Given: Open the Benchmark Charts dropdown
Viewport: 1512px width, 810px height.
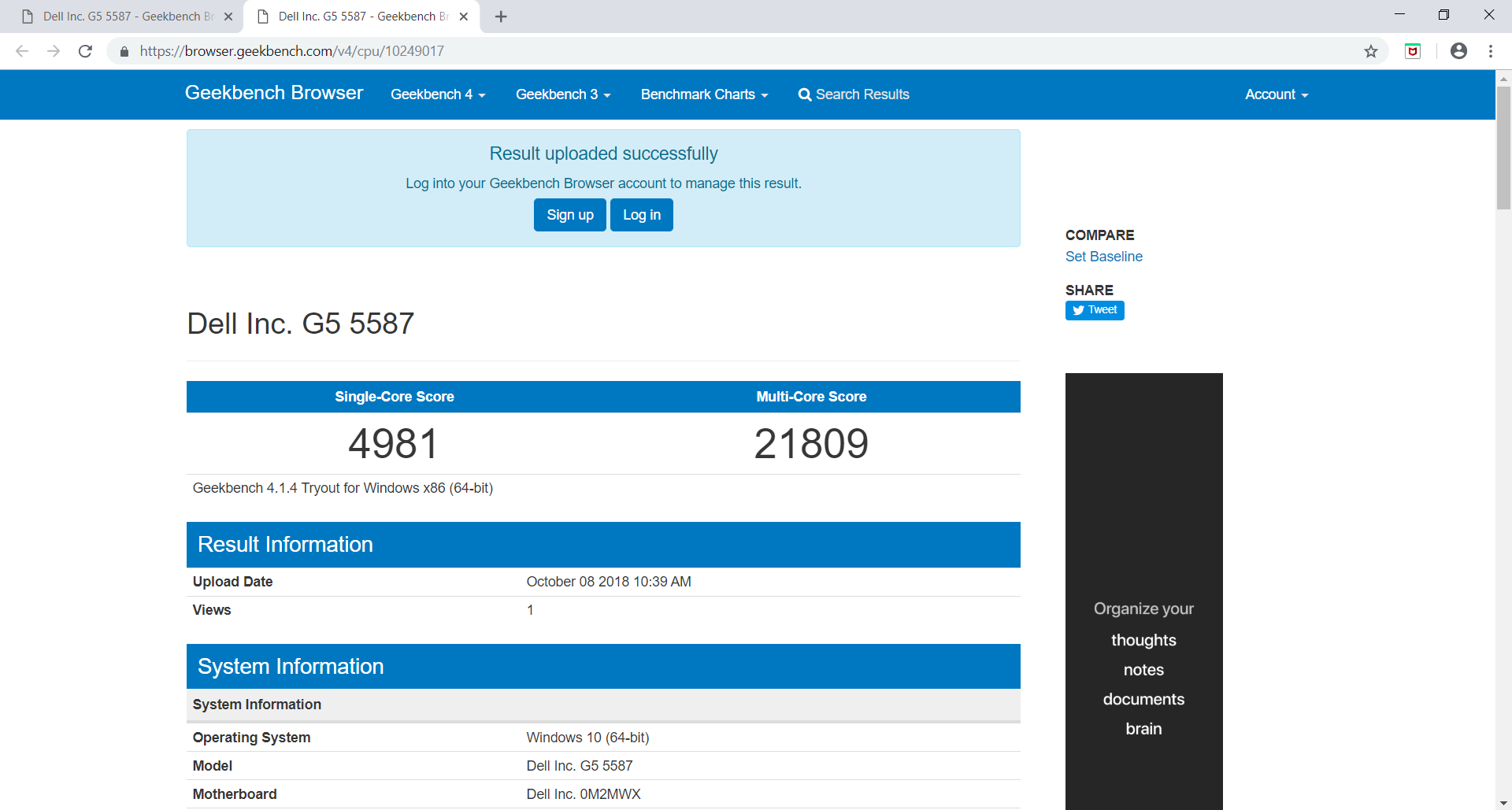Looking at the screenshot, I should [x=704, y=94].
